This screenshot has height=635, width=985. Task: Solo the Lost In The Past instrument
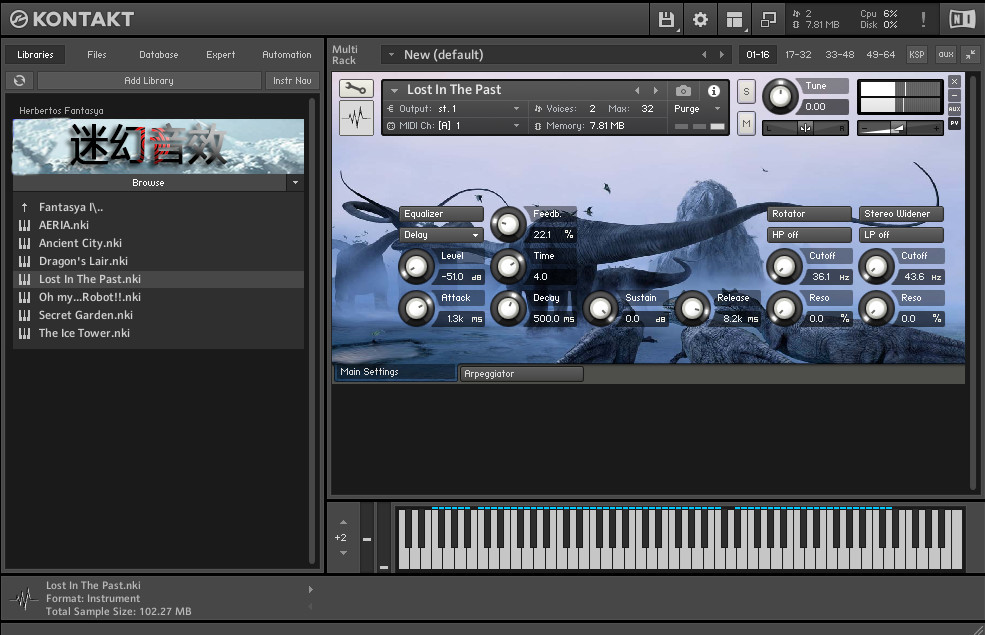click(x=746, y=91)
